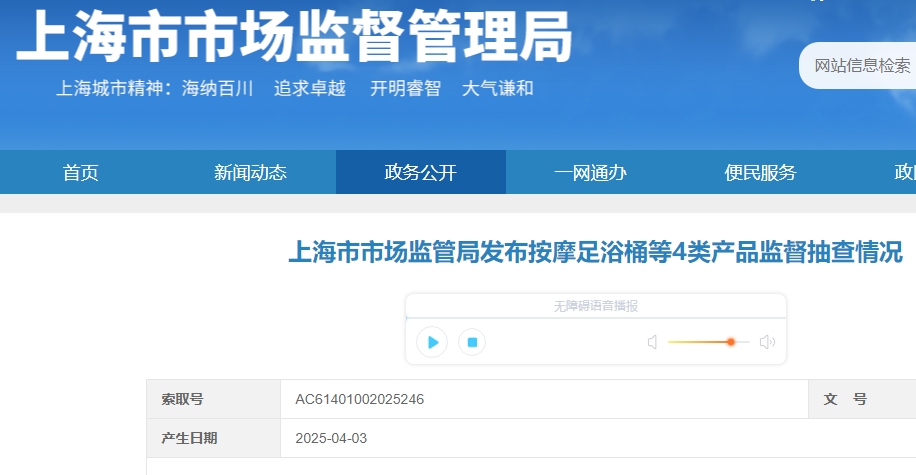Click the high-volume speaker icon
The image size is (916, 475).
(x=767, y=342)
